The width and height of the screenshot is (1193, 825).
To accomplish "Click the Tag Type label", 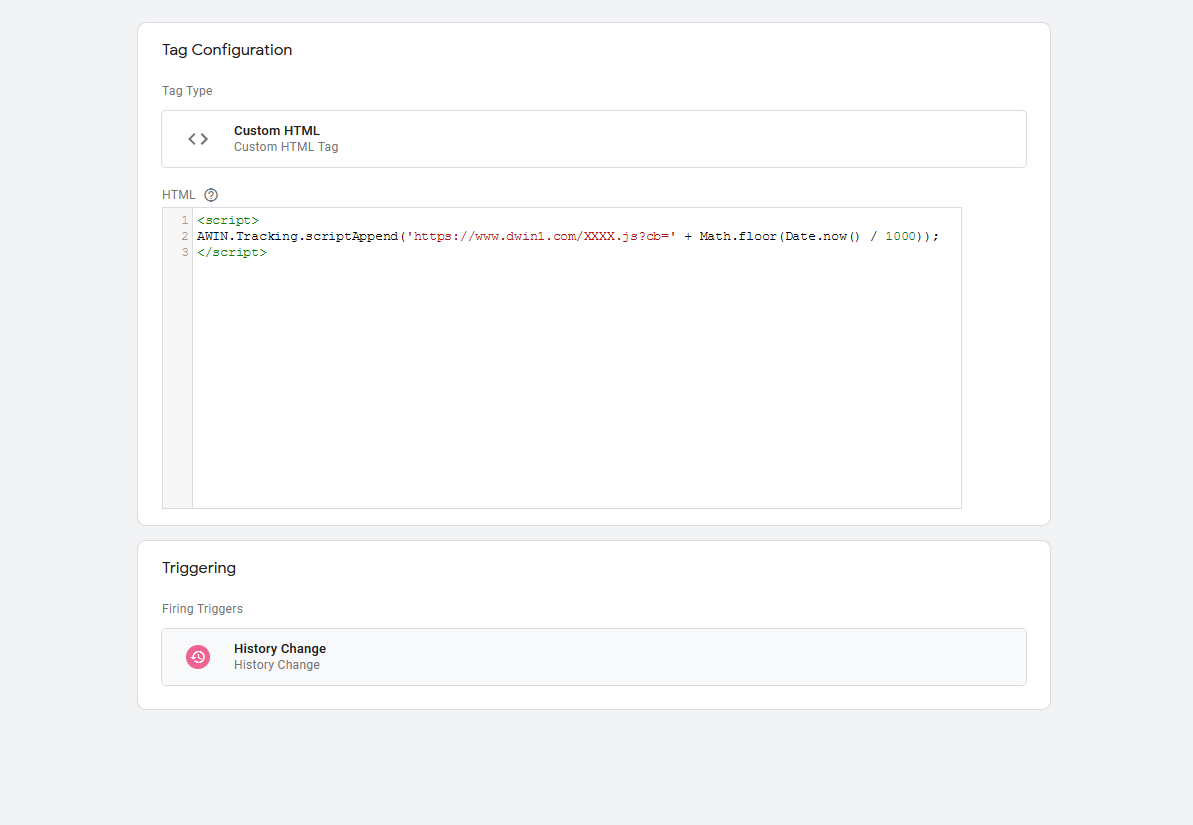I will coord(187,91).
